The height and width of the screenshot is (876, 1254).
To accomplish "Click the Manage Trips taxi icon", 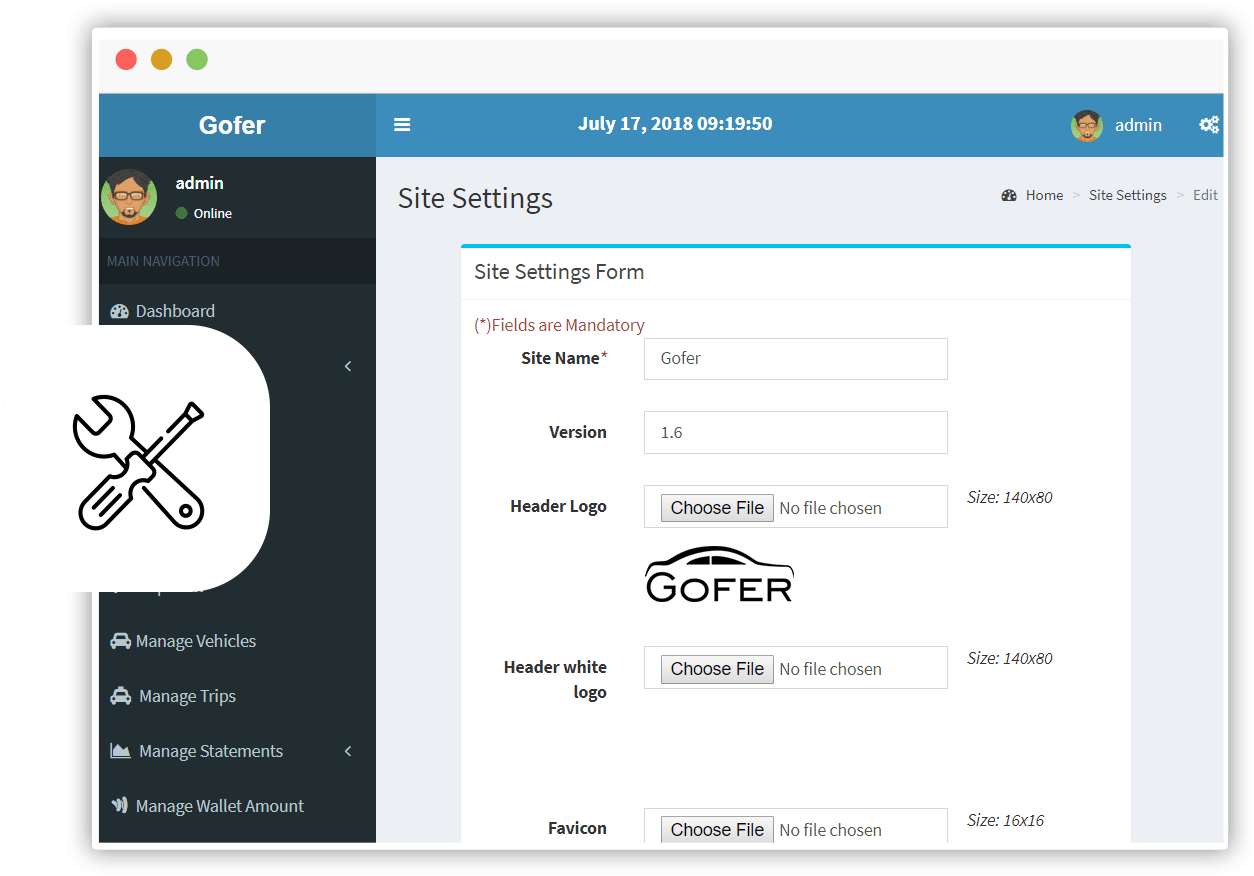I will 120,696.
